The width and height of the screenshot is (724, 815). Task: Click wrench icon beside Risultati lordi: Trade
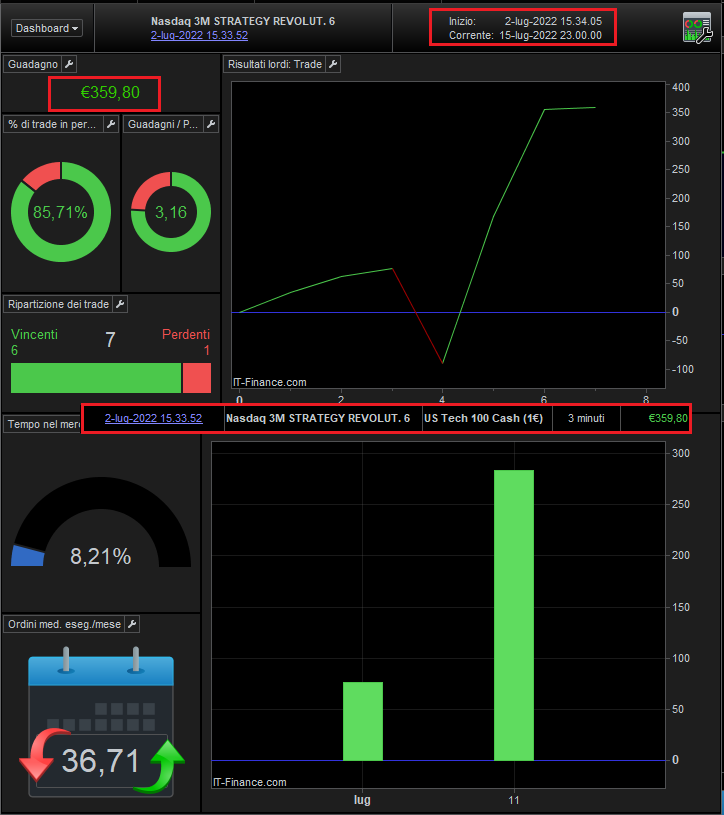(333, 64)
